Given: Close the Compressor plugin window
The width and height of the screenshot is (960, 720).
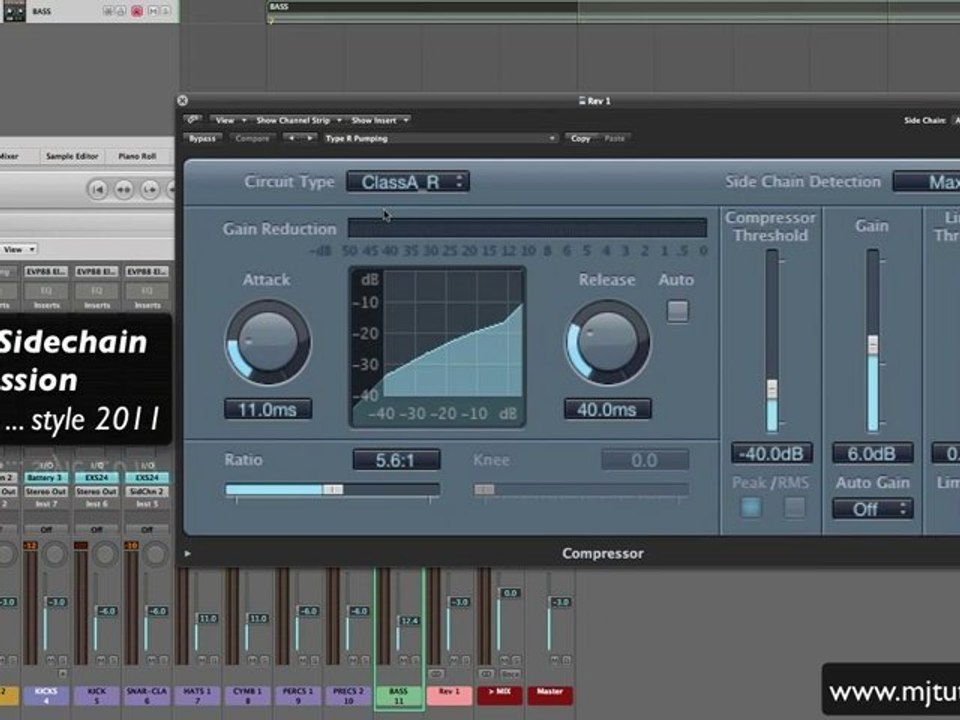Looking at the screenshot, I should pyautogui.click(x=182, y=100).
